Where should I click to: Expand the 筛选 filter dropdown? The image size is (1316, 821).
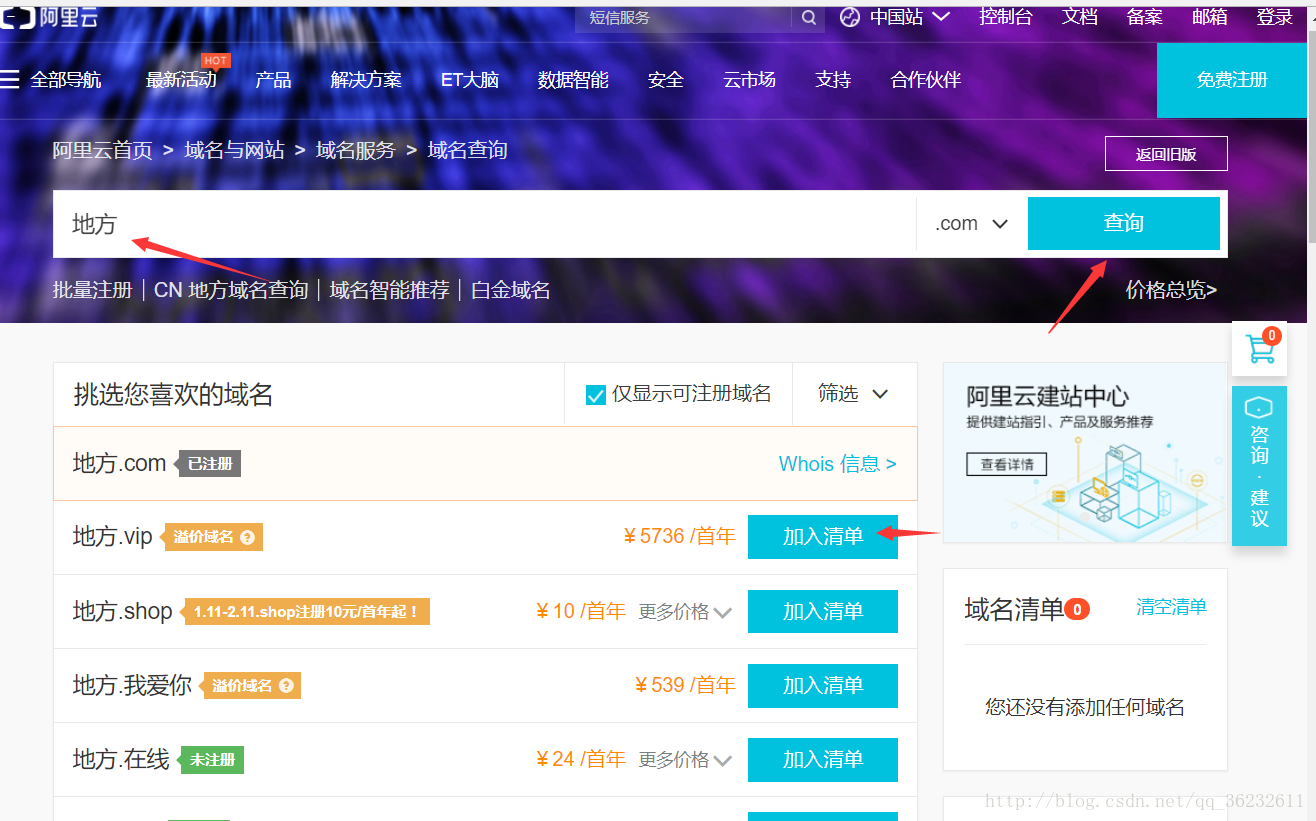[853, 394]
